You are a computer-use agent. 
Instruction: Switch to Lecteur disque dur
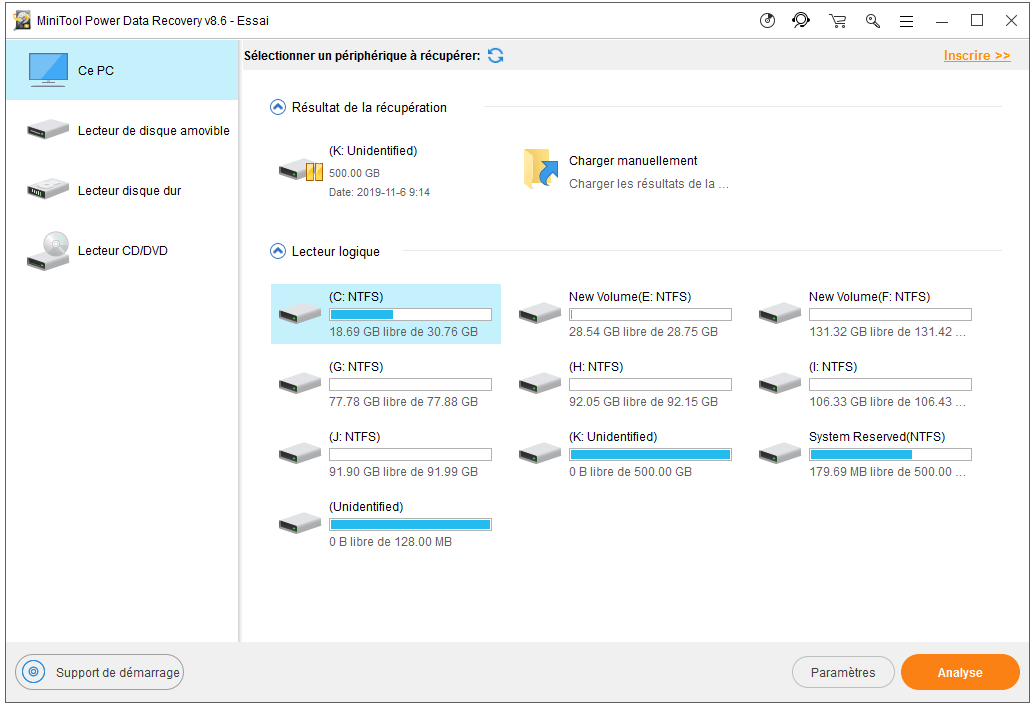click(122, 190)
